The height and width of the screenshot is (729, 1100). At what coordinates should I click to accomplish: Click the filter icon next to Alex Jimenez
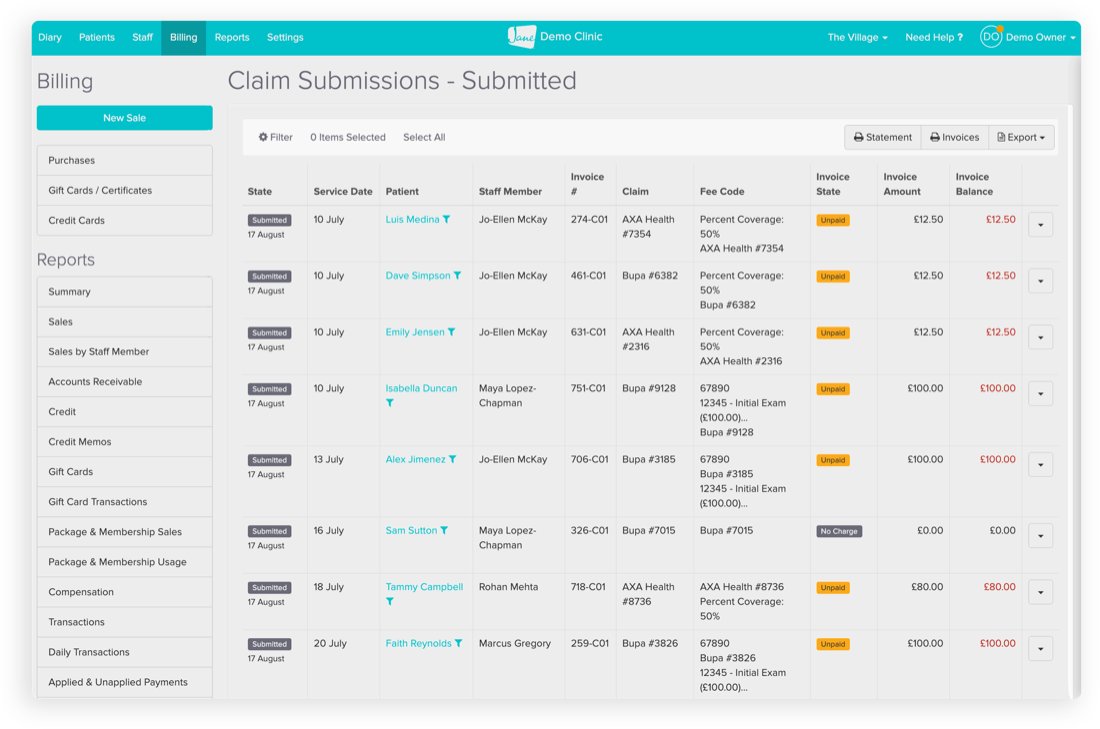452,460
